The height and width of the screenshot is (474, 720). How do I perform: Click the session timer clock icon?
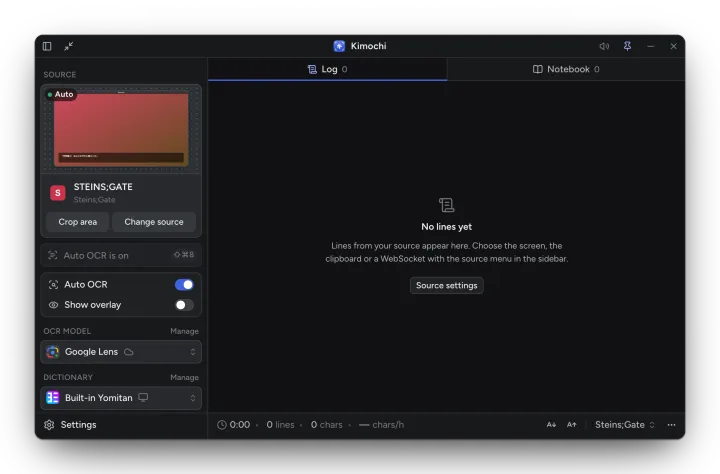point(222,425)
